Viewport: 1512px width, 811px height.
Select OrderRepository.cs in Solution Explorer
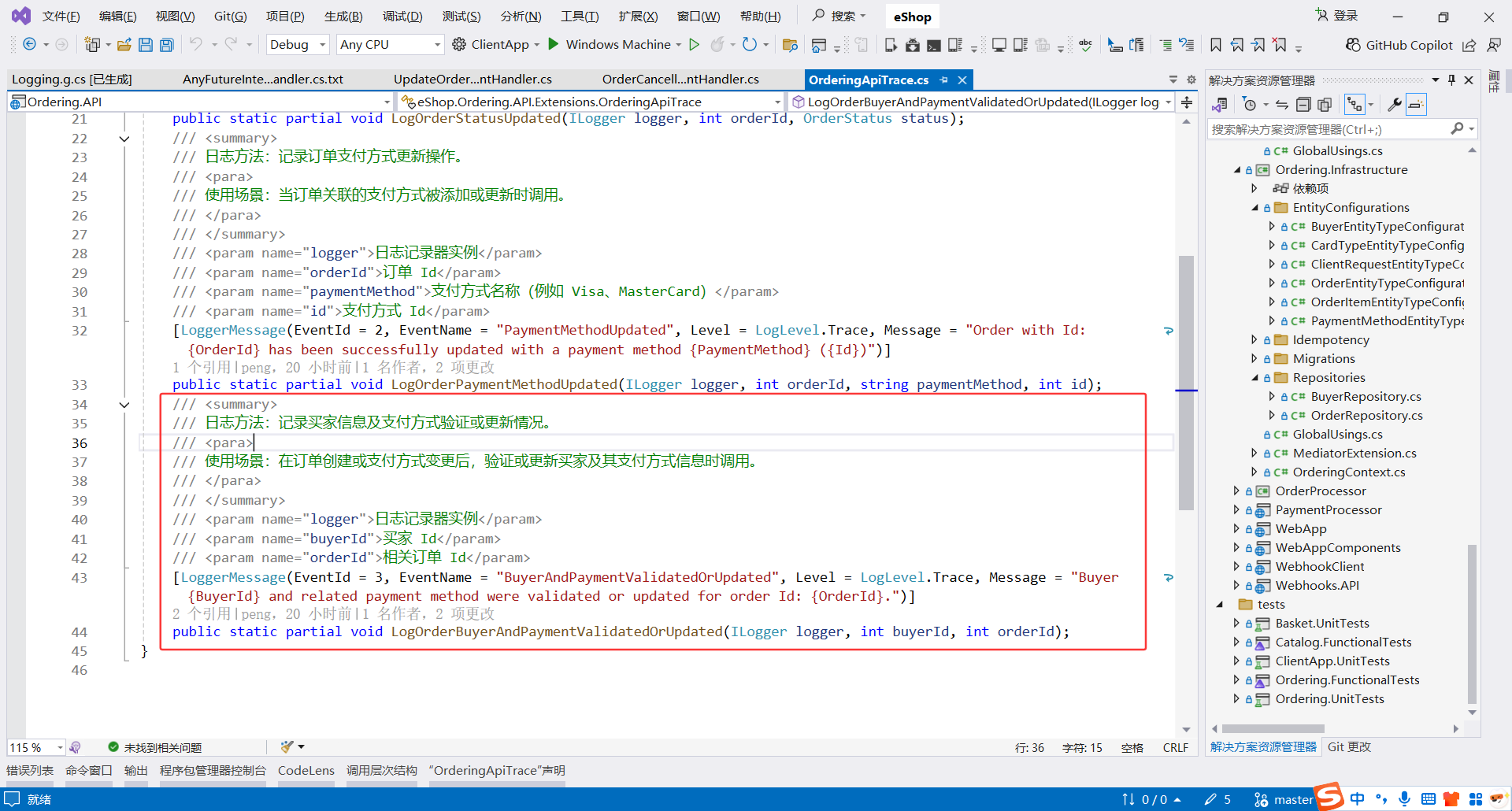point(1366,415)
